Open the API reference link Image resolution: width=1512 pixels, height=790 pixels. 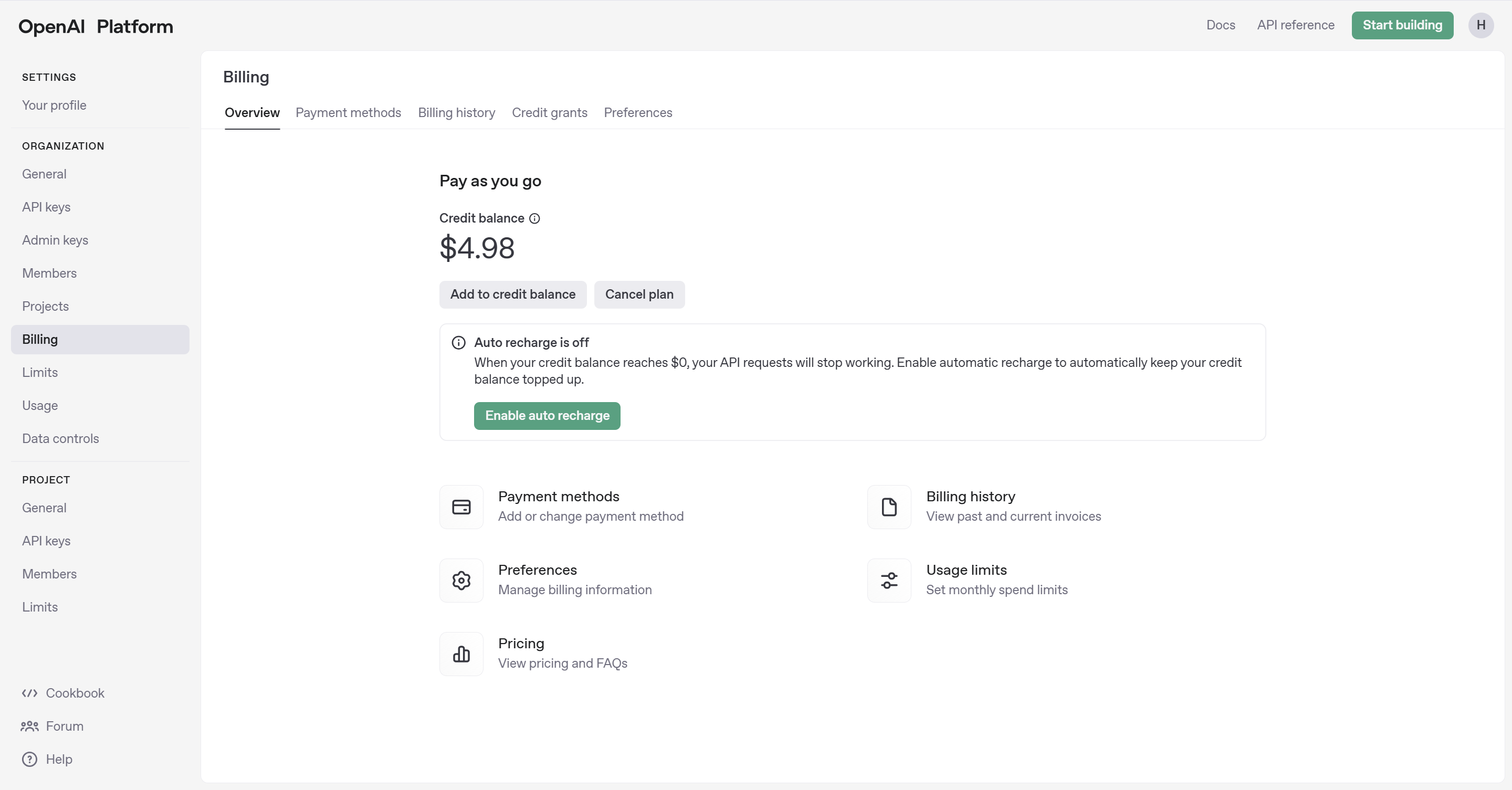click(x=1295, y=25)
